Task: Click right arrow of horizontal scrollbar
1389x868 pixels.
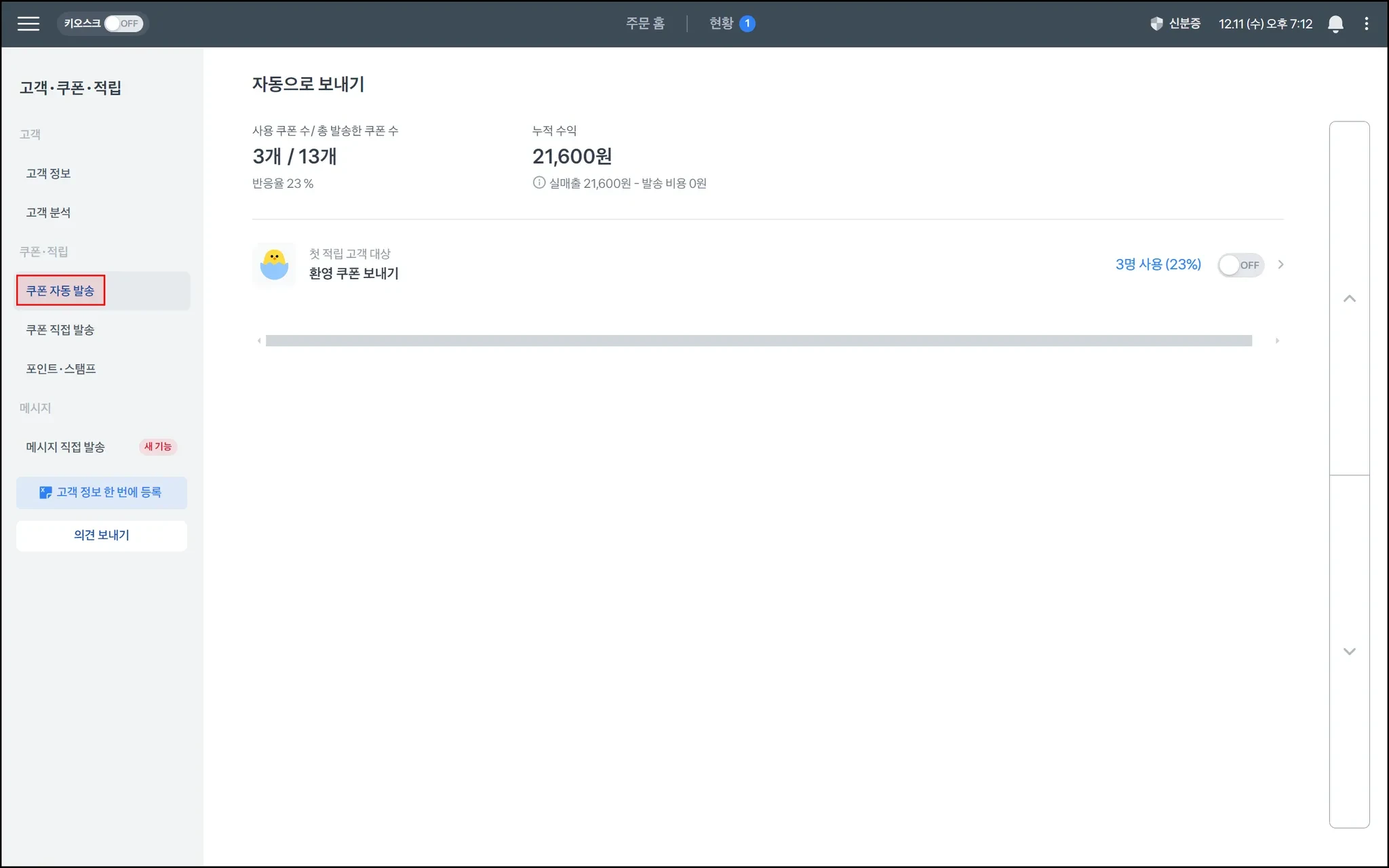Action: click(x=1277, y=340)
